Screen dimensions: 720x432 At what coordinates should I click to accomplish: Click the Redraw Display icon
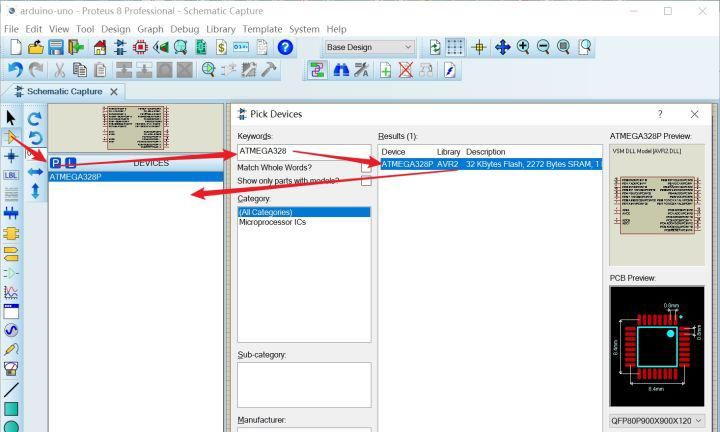point(434,47)
